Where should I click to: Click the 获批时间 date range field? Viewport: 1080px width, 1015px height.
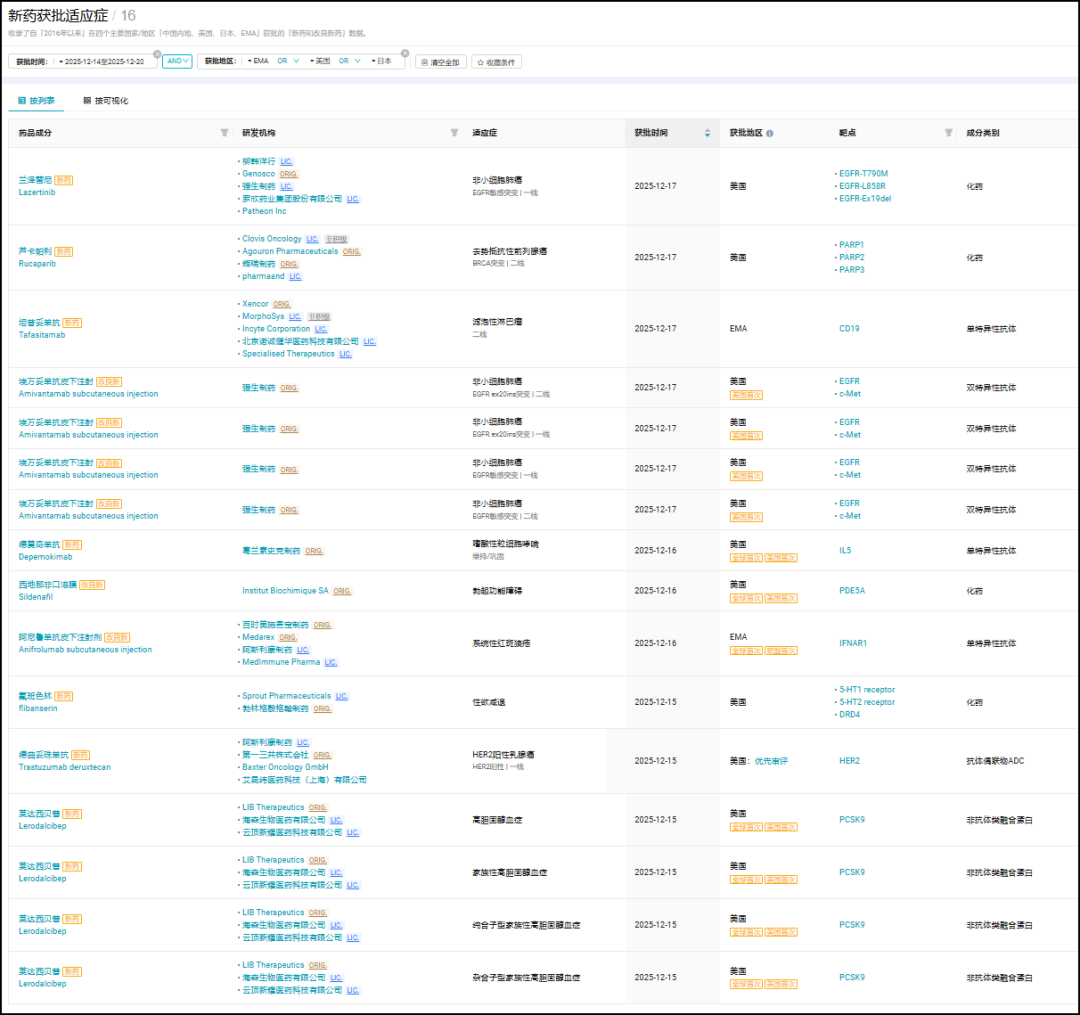click(104, 61)
